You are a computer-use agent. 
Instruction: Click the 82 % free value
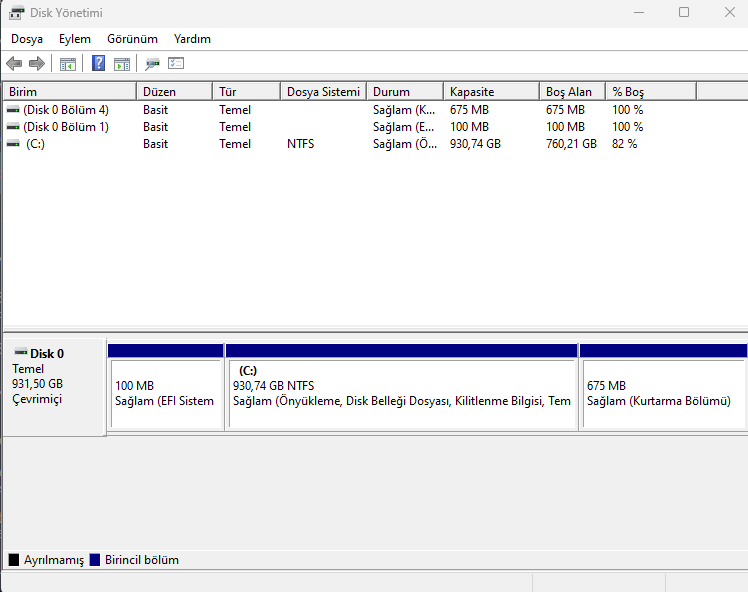[624, 144]
